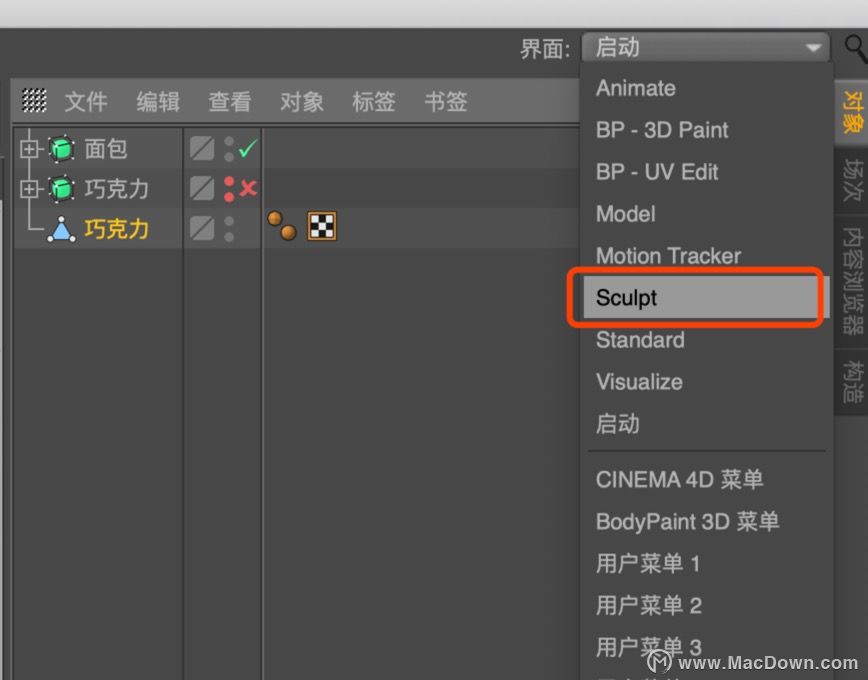868x680 pixels.
Task: Select the white parent 巧克力 object name
Action: point(117,189)
